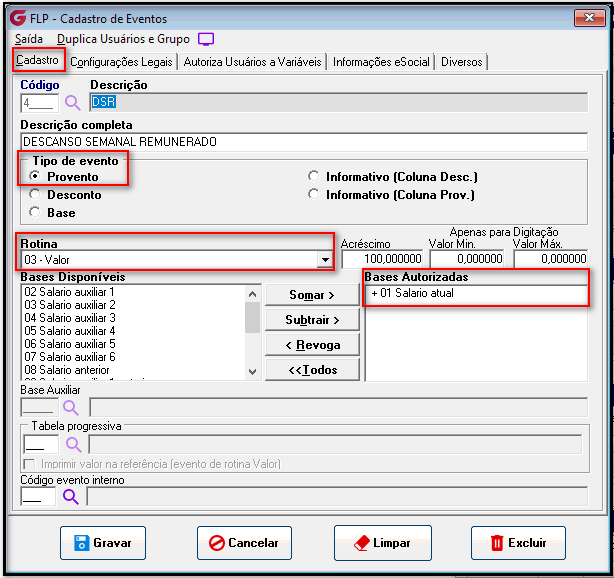Click the Valor Máx. input field
Viewport: 614px width, 578px height.
tap(551, 259)
